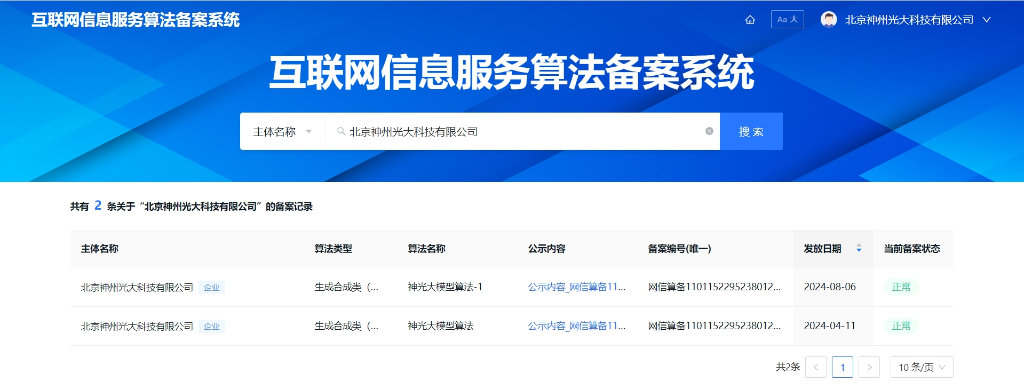Go to previous page arrow
The height and width of the screenshot is (389, 1024).
(x=816, y=367)
